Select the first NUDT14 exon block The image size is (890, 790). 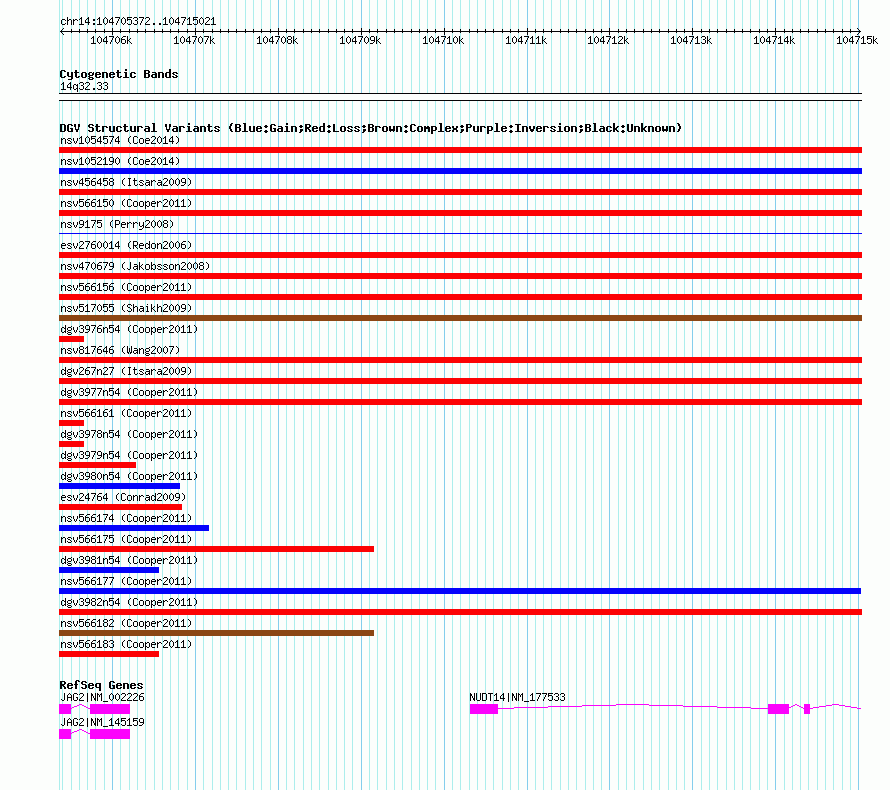[x=484, y=709]
